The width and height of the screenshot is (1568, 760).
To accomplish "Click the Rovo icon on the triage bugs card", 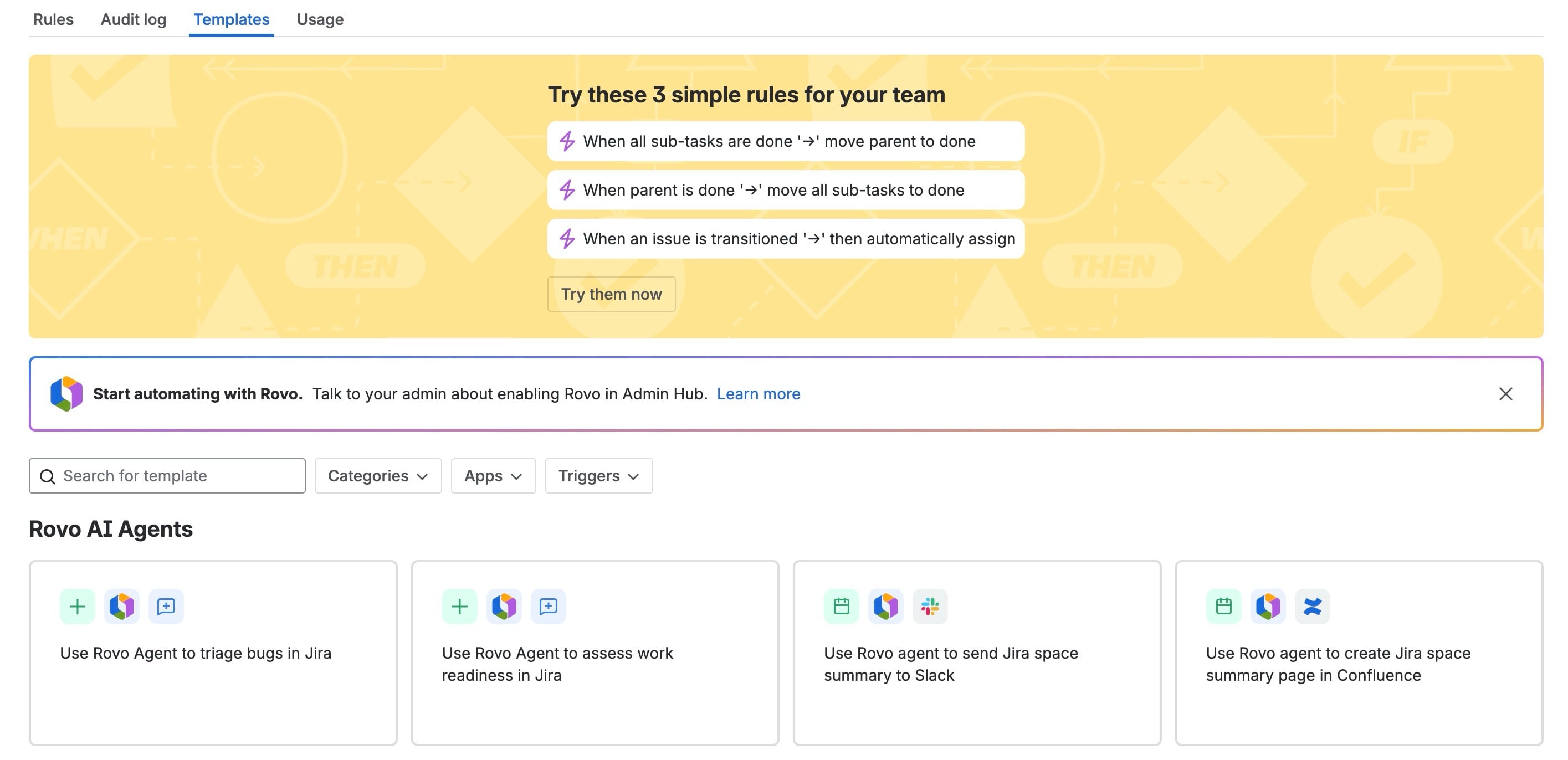I will click(x=122, y=606).
